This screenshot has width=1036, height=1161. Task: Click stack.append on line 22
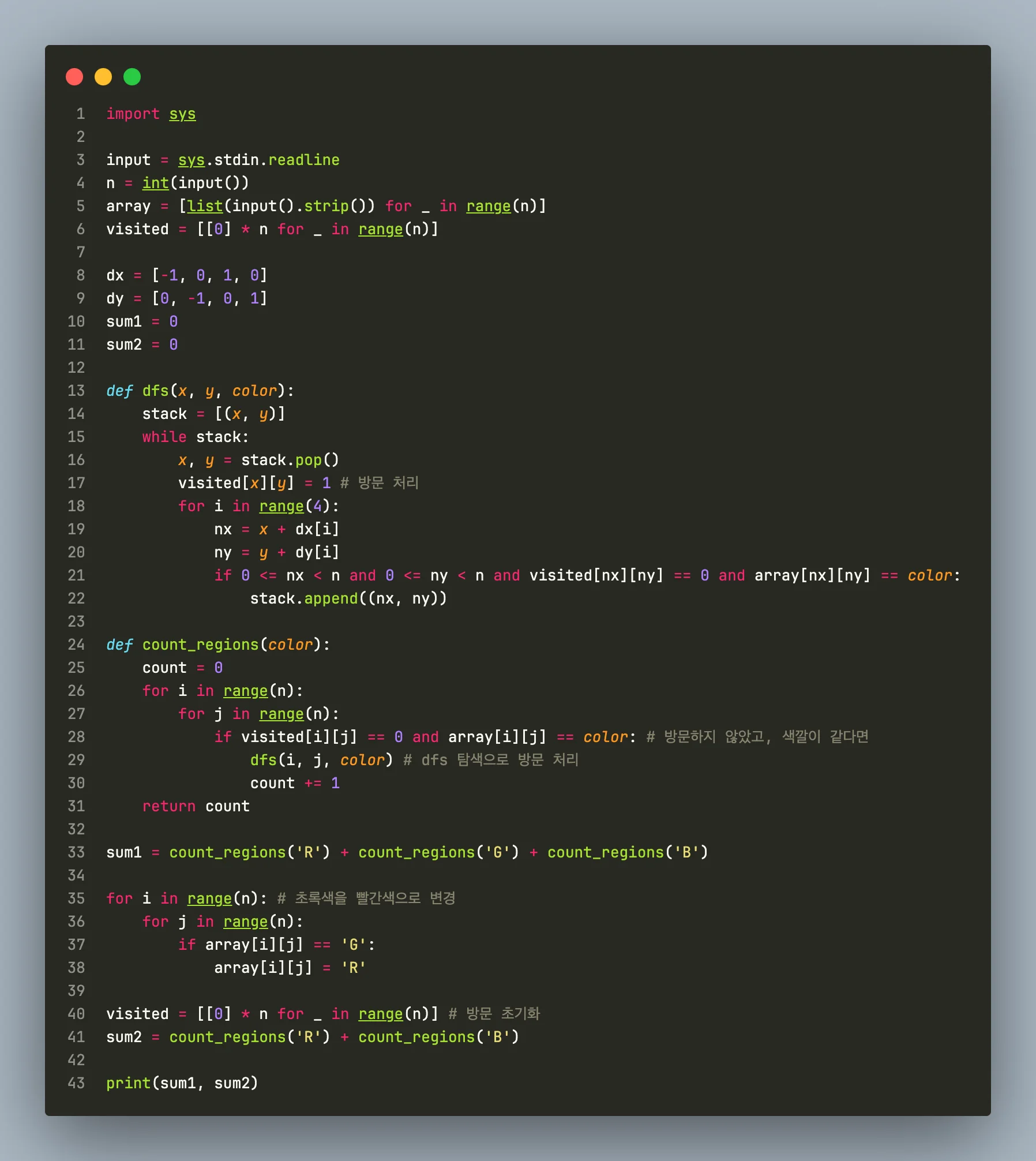click(304, 598)
